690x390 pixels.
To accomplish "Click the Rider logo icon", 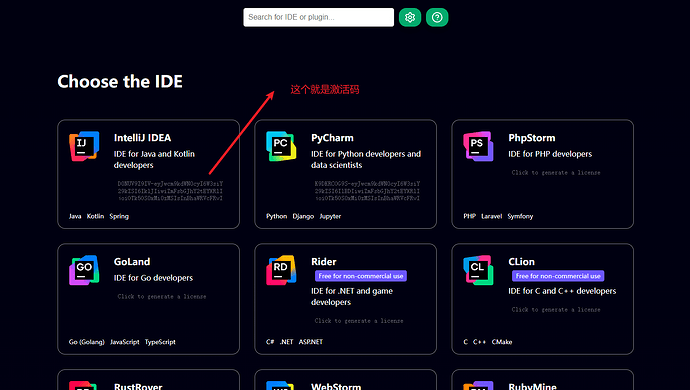I will point(281,270).
